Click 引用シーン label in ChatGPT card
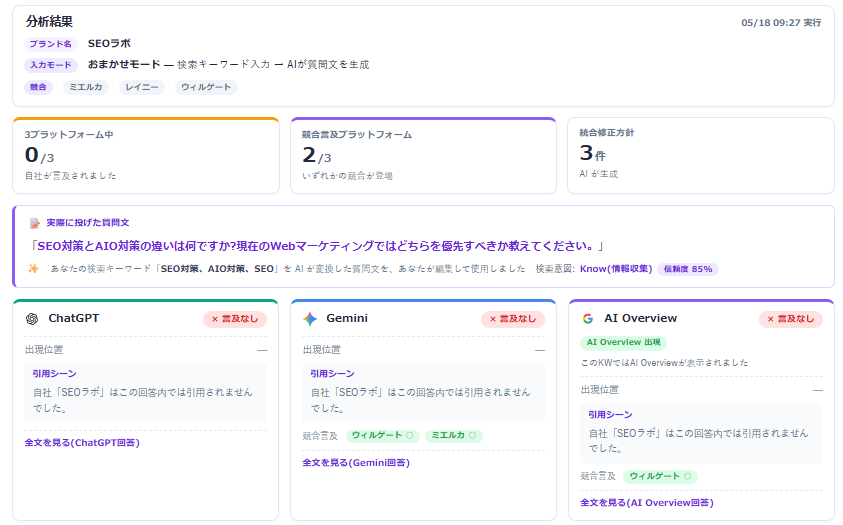This screenshot has width=843, height=525. [x=54, y=373]
